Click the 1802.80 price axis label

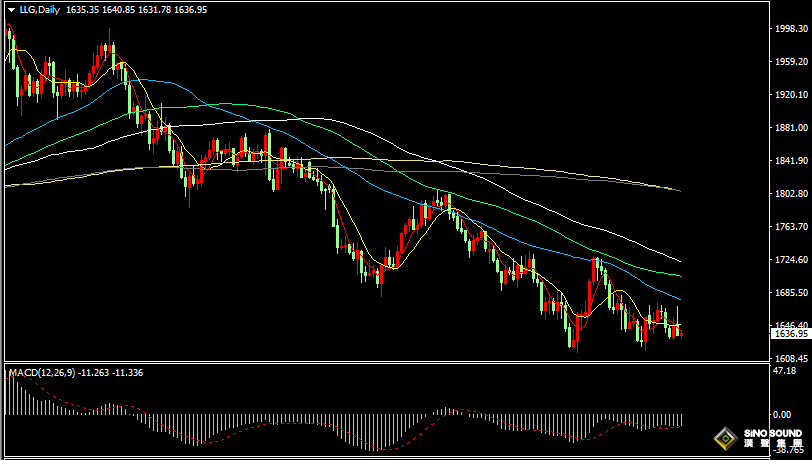tap(790, 194)
